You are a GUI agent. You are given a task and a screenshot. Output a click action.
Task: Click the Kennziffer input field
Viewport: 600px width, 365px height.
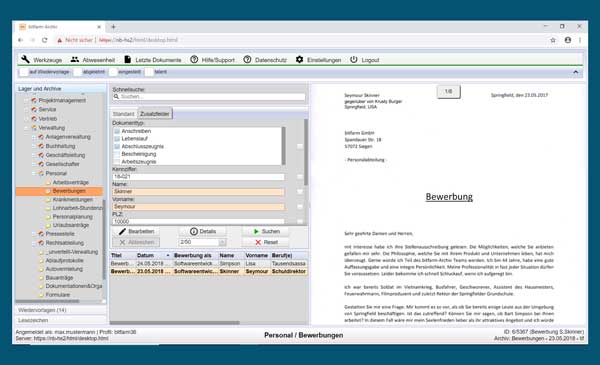(198, 177)
